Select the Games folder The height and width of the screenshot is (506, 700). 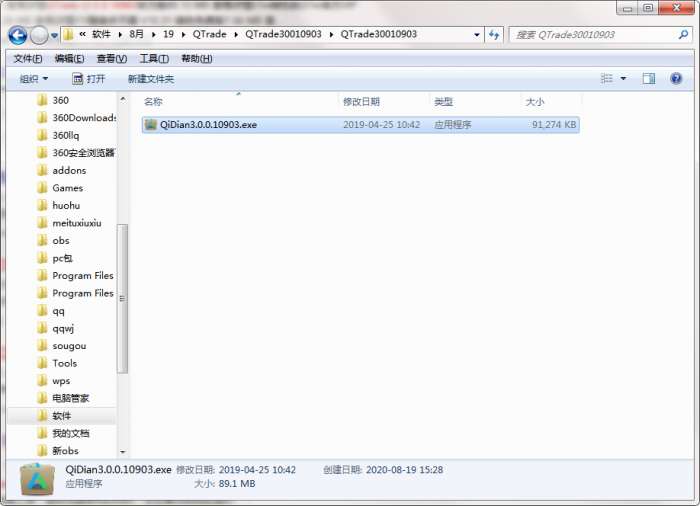[x=67, y=188]
